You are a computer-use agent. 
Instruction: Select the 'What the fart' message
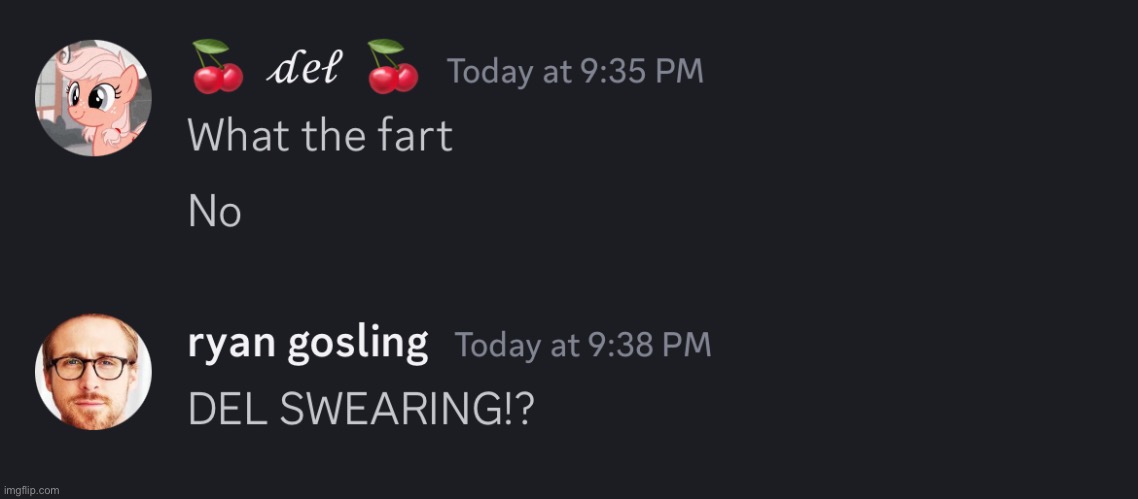[x=320, y=135]
